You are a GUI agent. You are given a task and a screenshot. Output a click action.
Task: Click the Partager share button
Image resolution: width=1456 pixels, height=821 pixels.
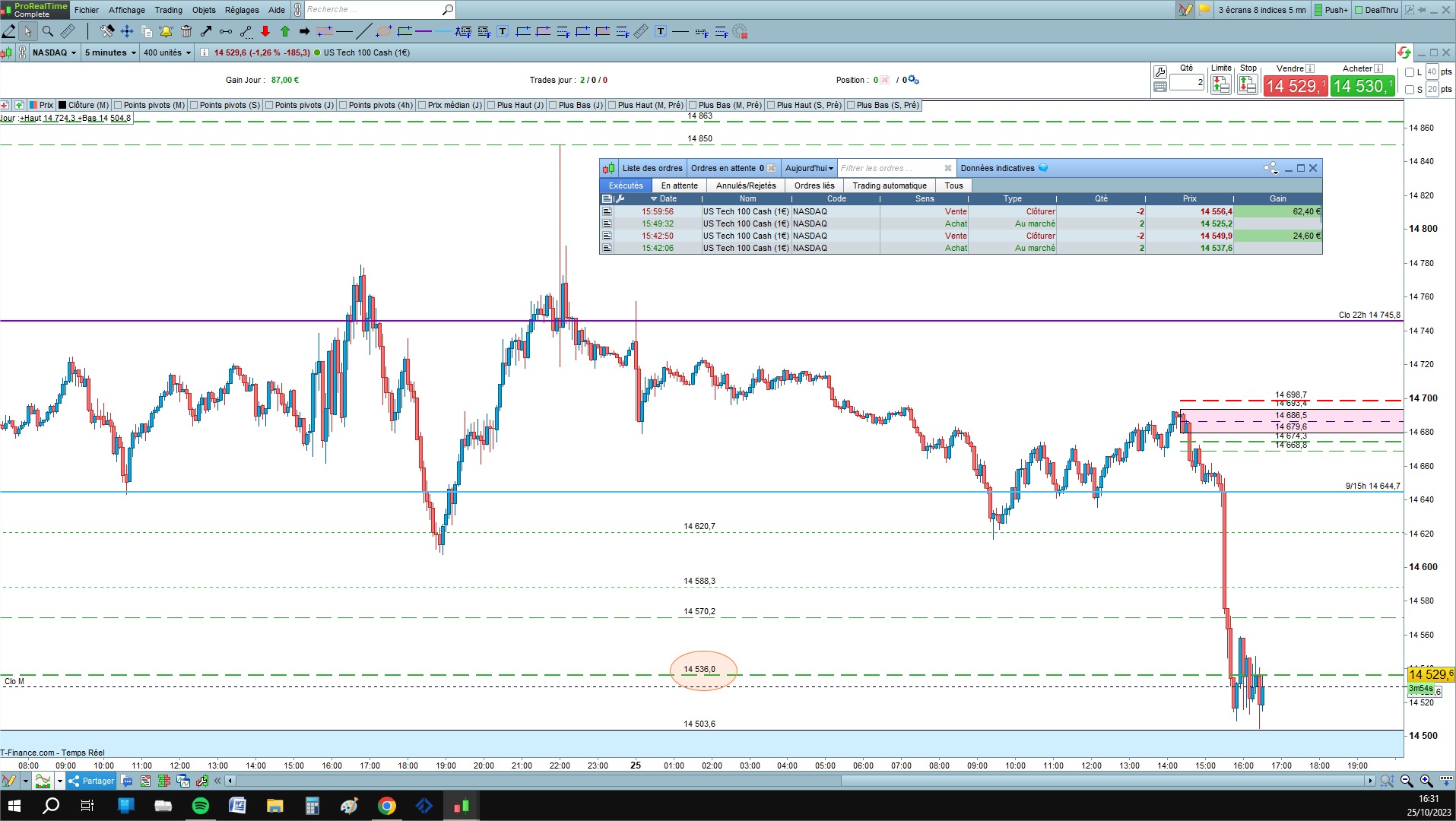pyautogui.click(x=91, y=781)
